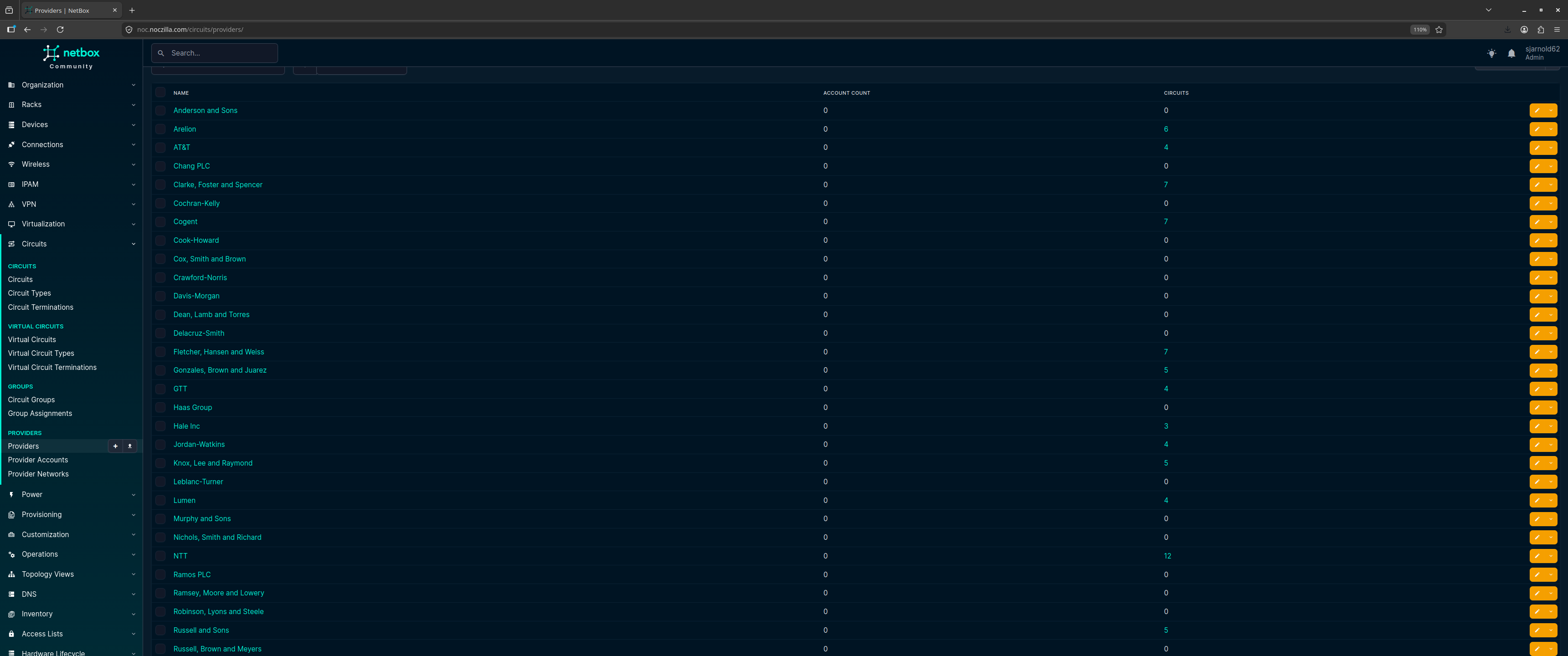This screenshot has height=656, width=1568.
Task: Expand the Virtualization sidebar chevron
Action: (133, 224)
